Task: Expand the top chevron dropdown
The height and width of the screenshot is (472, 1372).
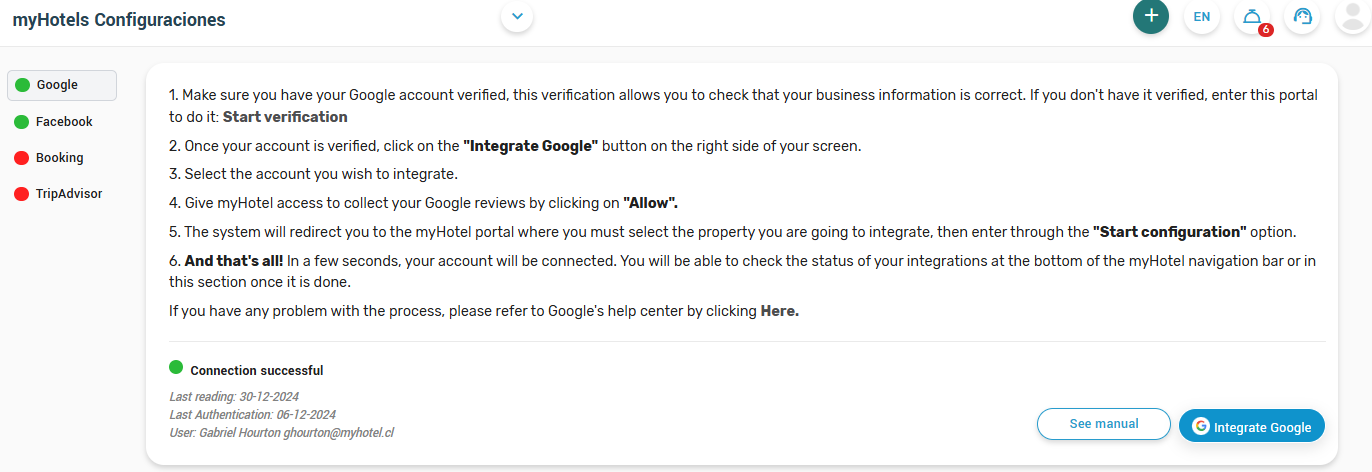Action: [517, 16]
